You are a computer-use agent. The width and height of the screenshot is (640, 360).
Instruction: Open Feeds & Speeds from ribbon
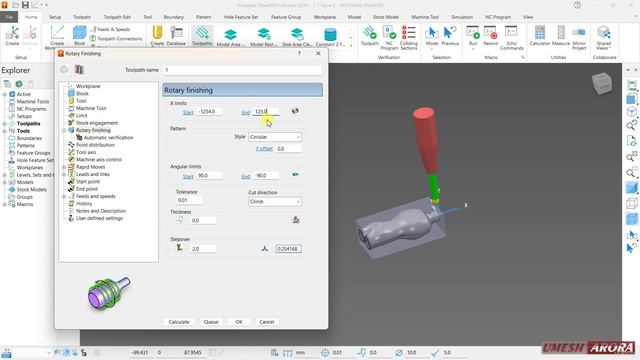pyautogui.click(x=110, y=29)
